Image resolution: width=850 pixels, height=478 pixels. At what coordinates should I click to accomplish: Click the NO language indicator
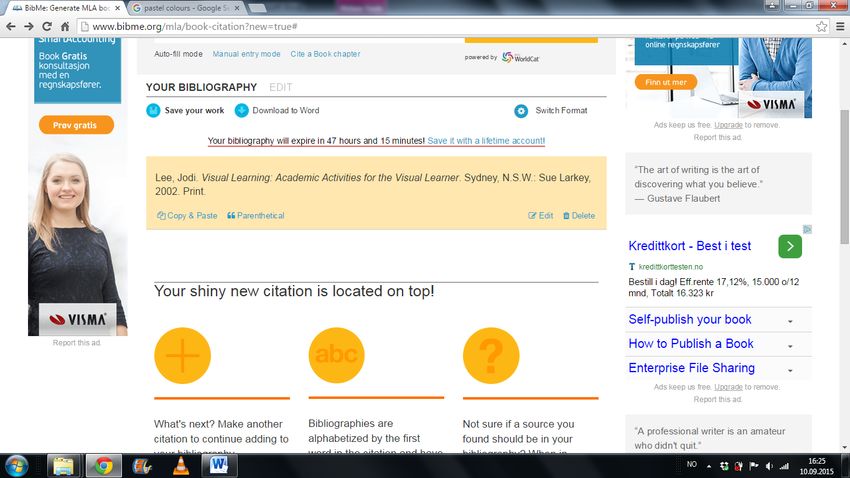pyautogui.click(x=692, y=464)
